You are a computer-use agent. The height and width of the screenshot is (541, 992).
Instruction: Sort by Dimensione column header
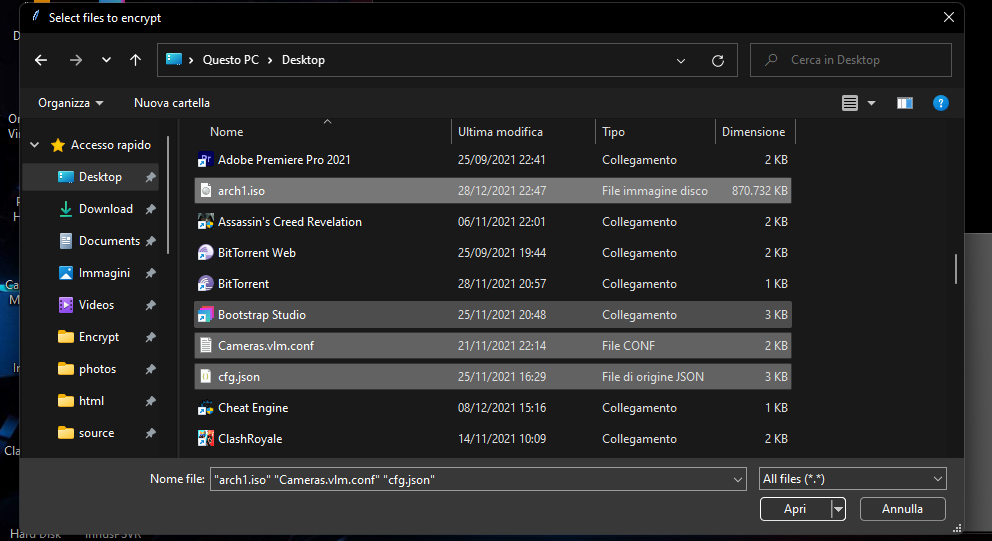[x=755, y=132]
